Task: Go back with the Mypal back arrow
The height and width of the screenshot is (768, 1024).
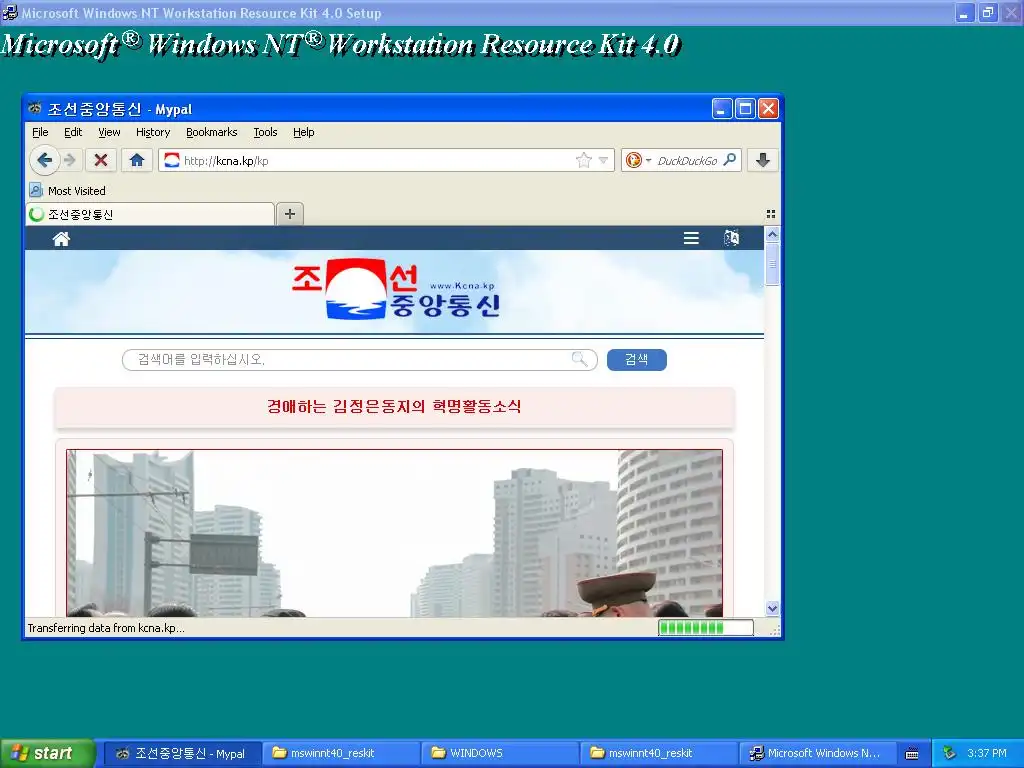Action: click(44, 160)
